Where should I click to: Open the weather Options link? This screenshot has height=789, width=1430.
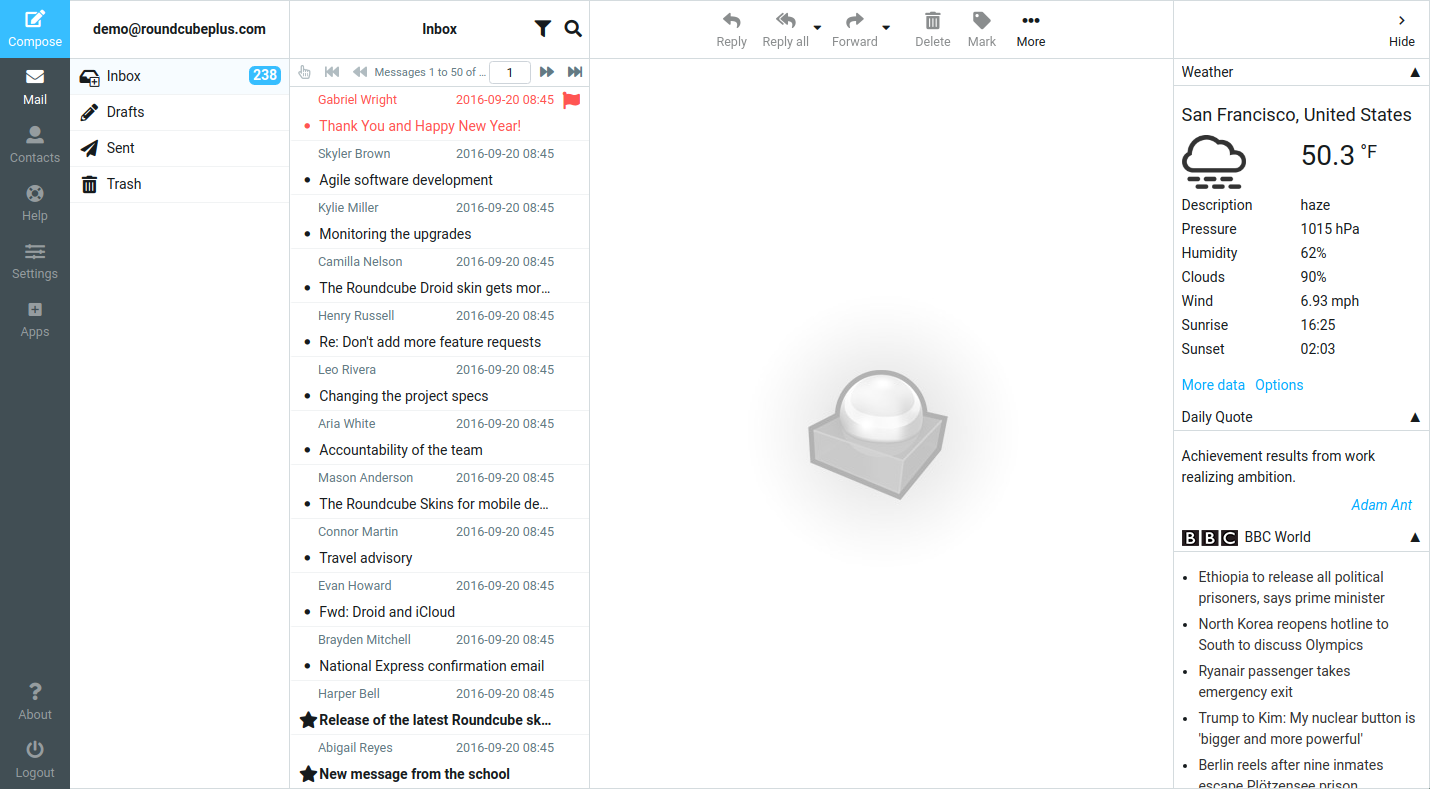[1279, 385]
